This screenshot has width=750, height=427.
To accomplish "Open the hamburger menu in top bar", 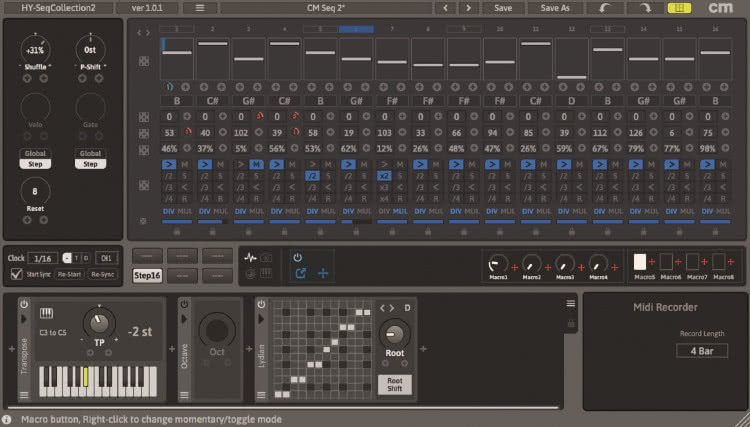I will click(200, 7).
